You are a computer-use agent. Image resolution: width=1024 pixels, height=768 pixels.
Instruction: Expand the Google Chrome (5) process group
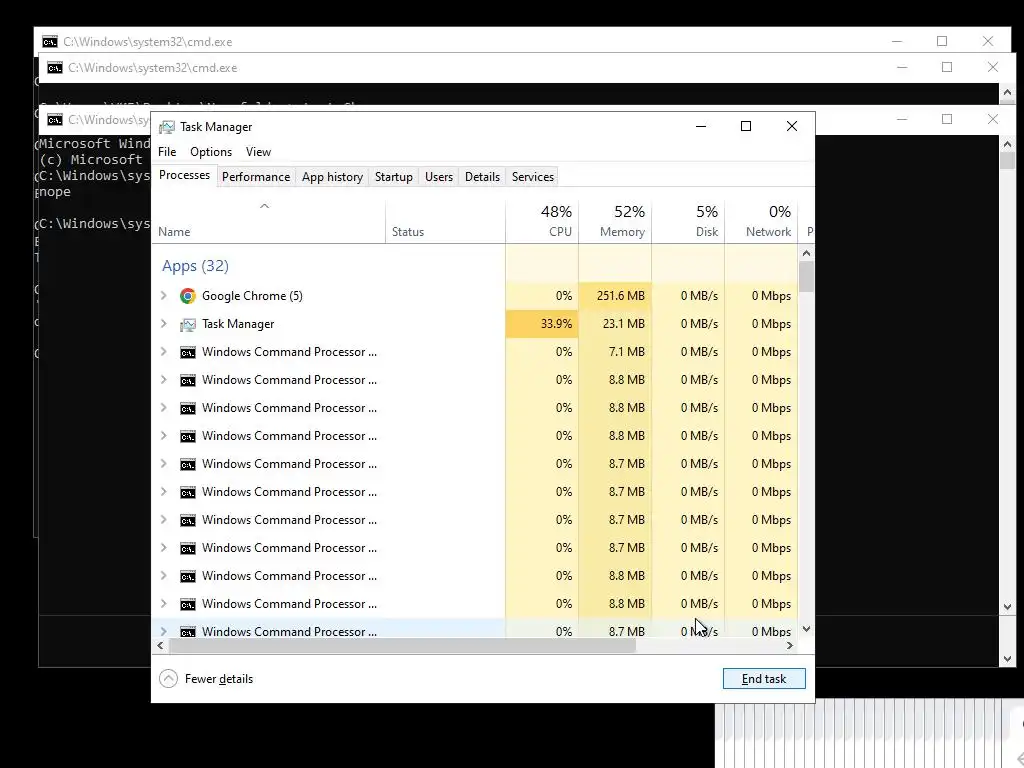click(164, 296)
